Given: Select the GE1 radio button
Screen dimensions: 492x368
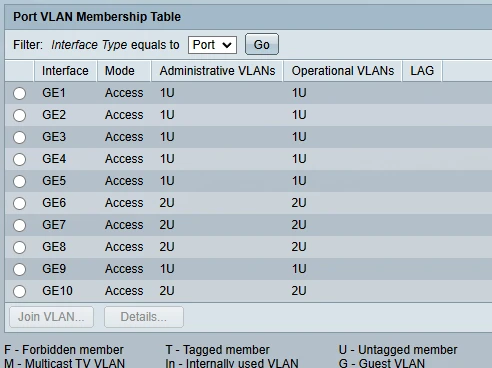Looking at the screenshot, I should coord(19,93).
